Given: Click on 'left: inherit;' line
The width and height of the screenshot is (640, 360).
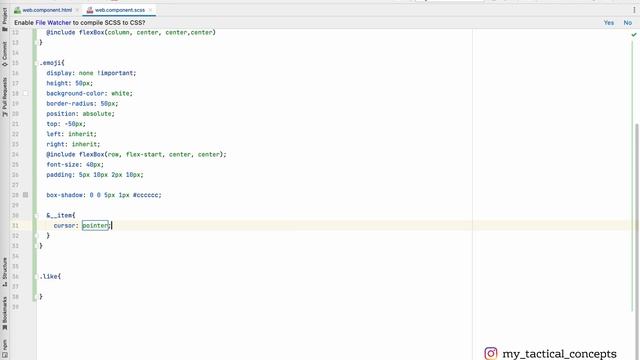Looking at the screenshot, I should pyautogui.click(x=71, y=134).
